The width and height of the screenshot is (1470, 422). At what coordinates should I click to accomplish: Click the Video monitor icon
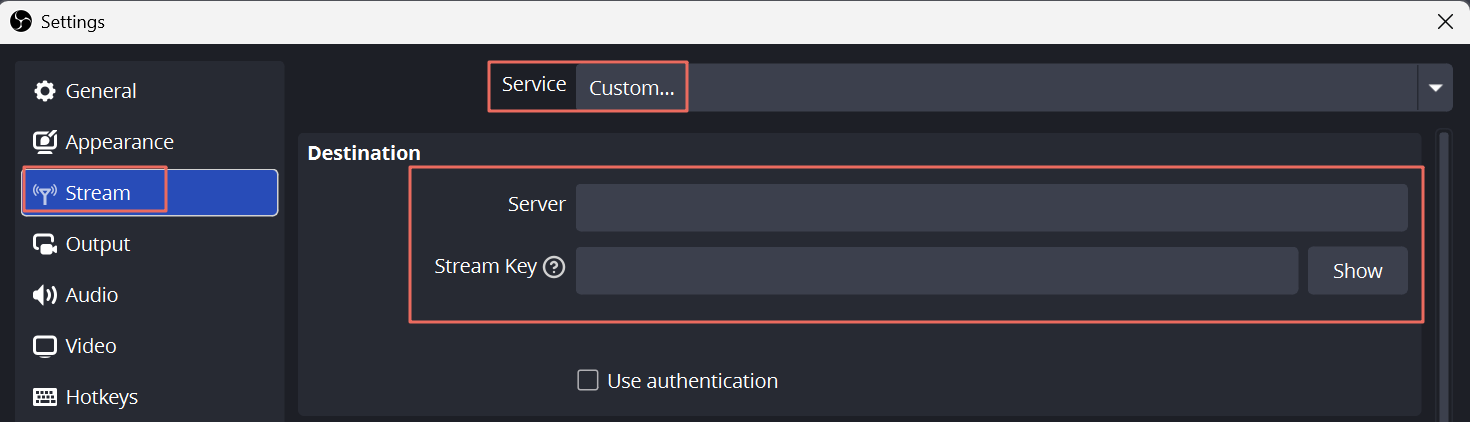click(x=45, y=347)
